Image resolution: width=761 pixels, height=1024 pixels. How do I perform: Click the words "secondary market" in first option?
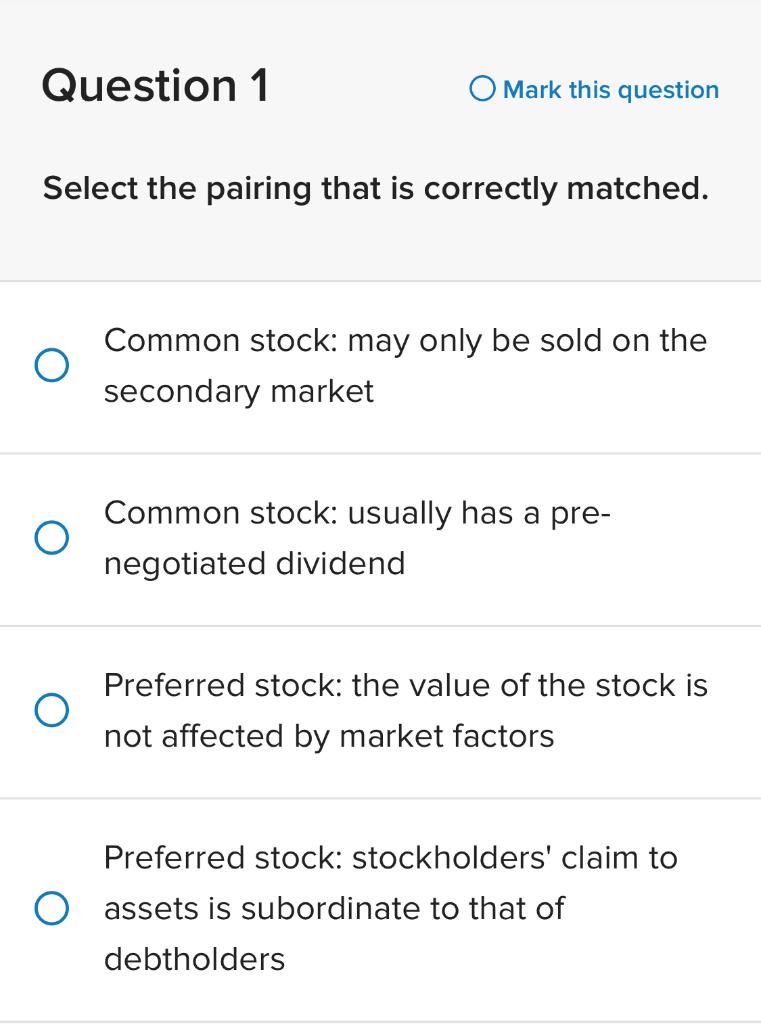[238, 392]
